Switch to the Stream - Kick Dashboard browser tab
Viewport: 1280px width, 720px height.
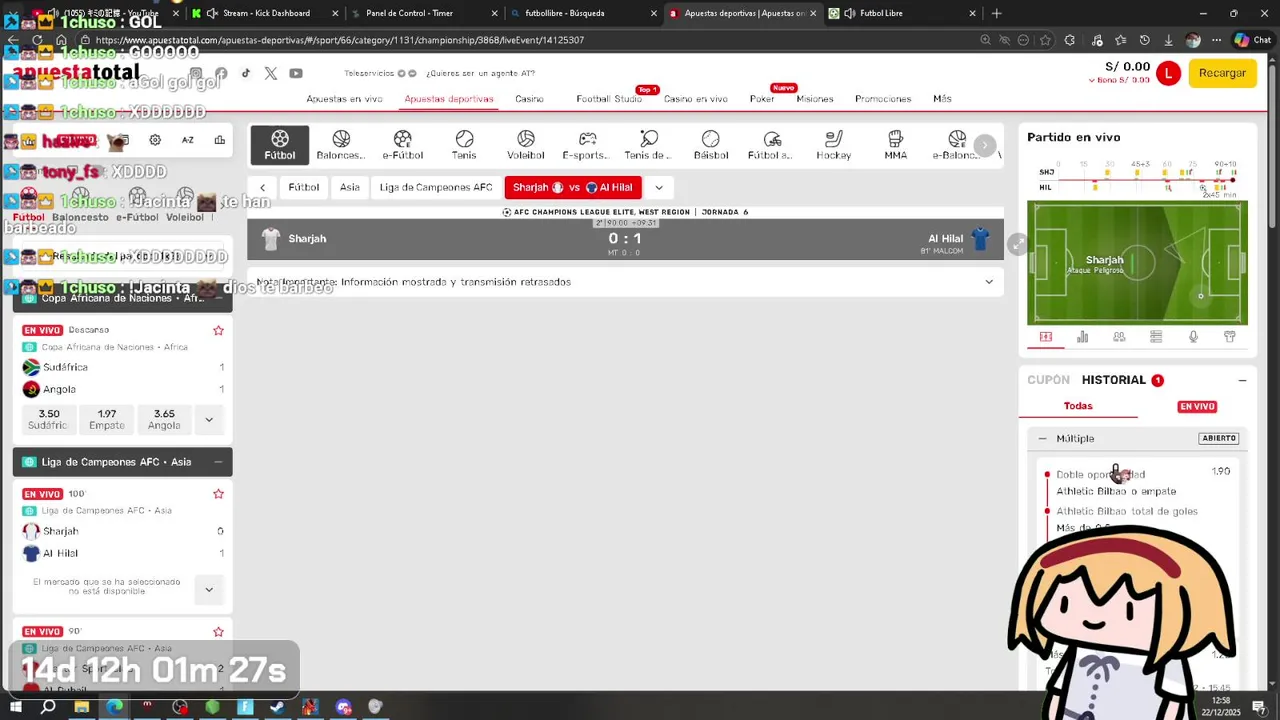tap(266, 13)
